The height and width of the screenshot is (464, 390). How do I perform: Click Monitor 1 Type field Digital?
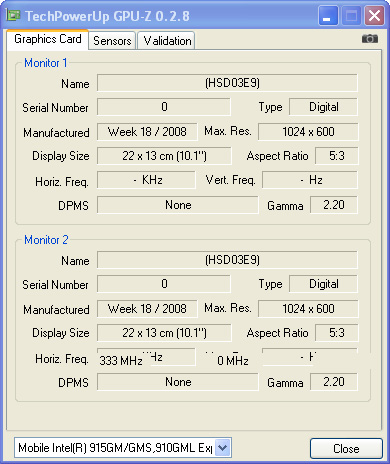[x=323, y=107]
